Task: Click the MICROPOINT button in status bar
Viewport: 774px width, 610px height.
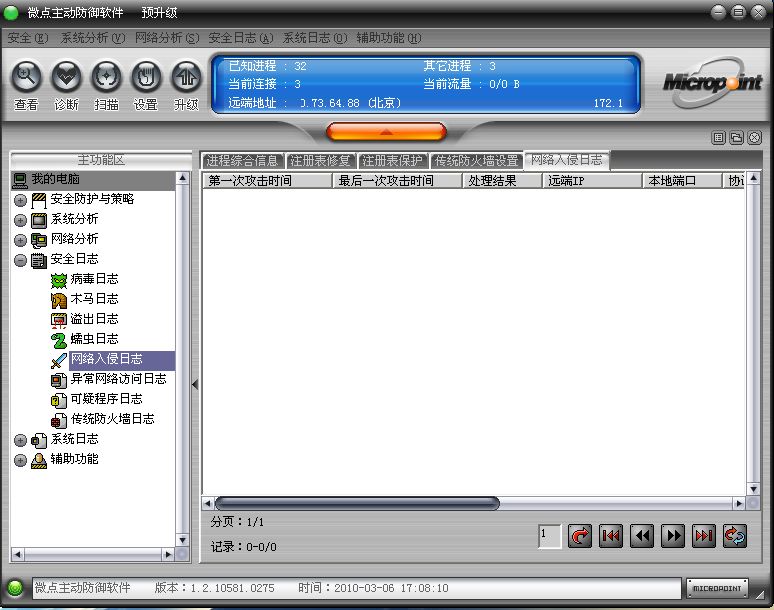Action: [x=717, y=588]
